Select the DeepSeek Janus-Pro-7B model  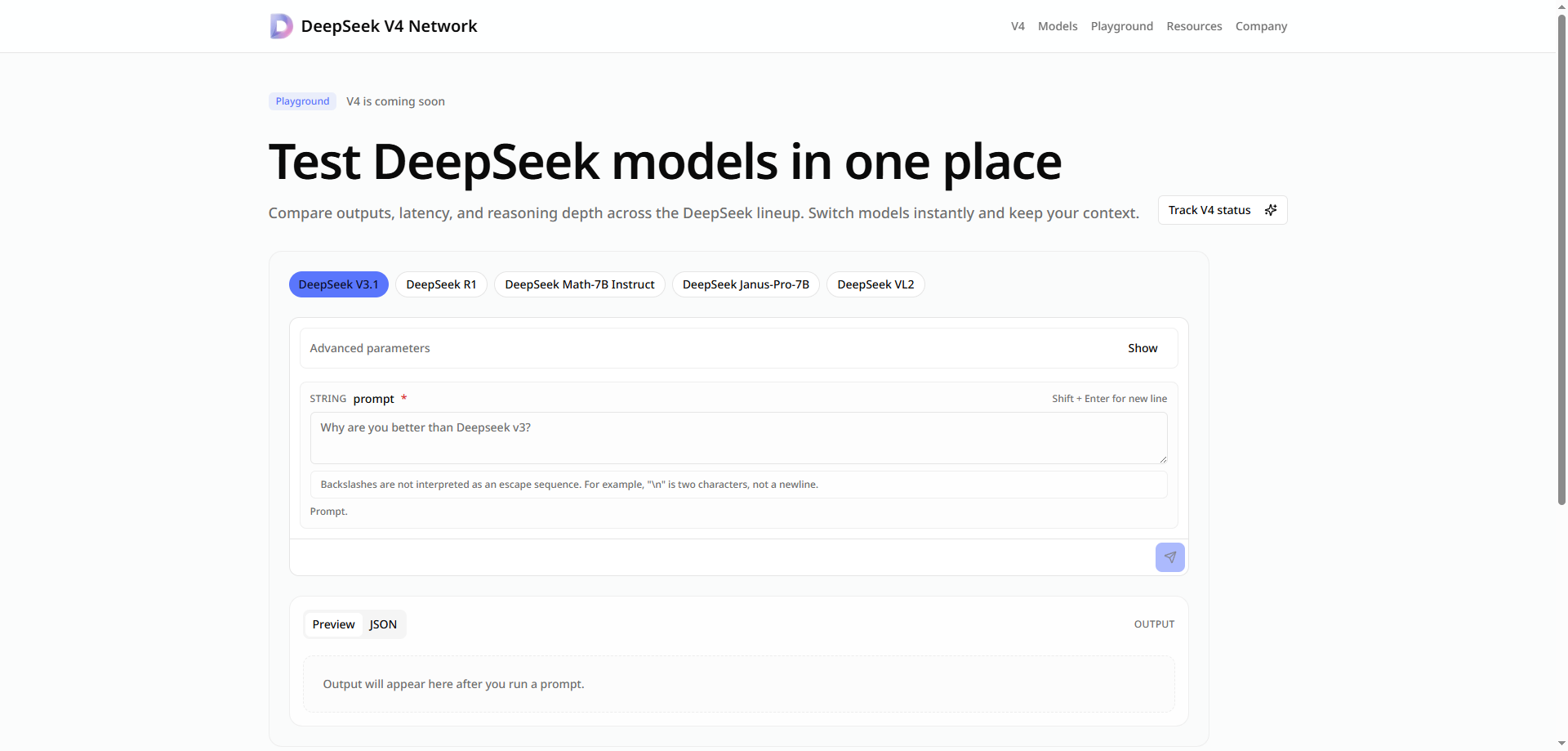pyautogui.click(x=745, y=284)
